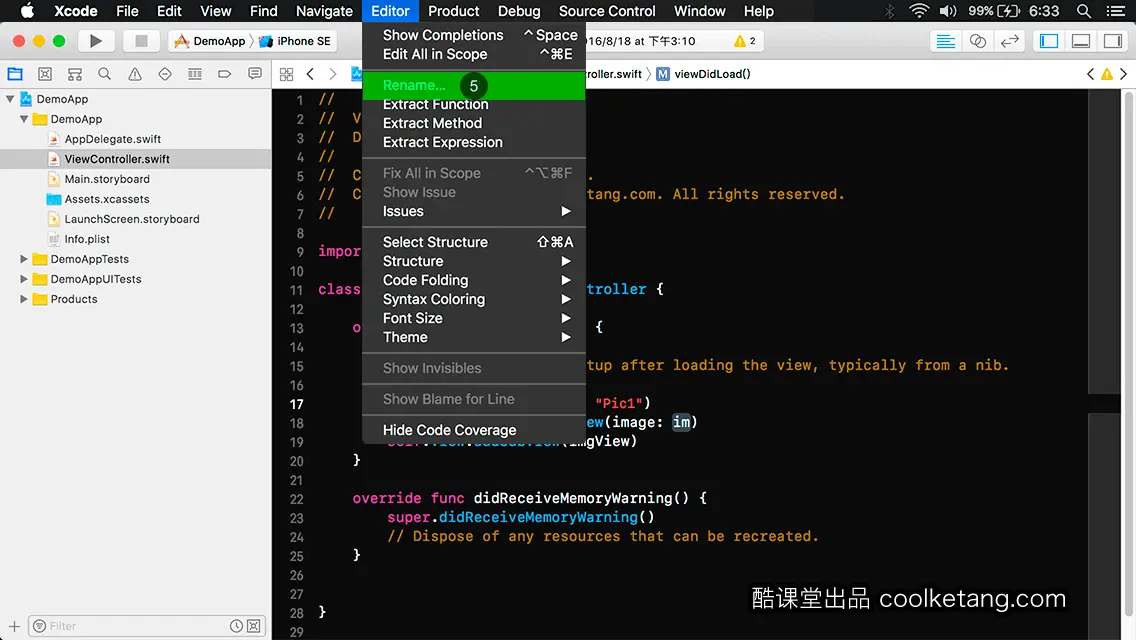1136x640 pixels.
Task: Go back in editor history
Action: 310,74
